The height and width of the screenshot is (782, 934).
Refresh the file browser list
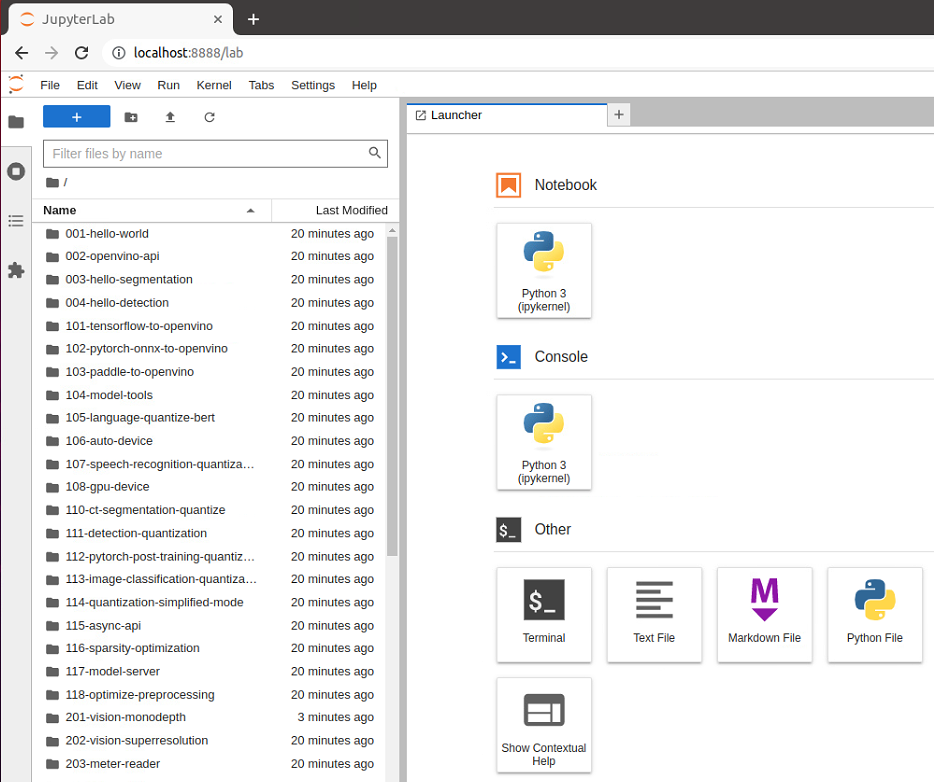click(x=209, y=117)
